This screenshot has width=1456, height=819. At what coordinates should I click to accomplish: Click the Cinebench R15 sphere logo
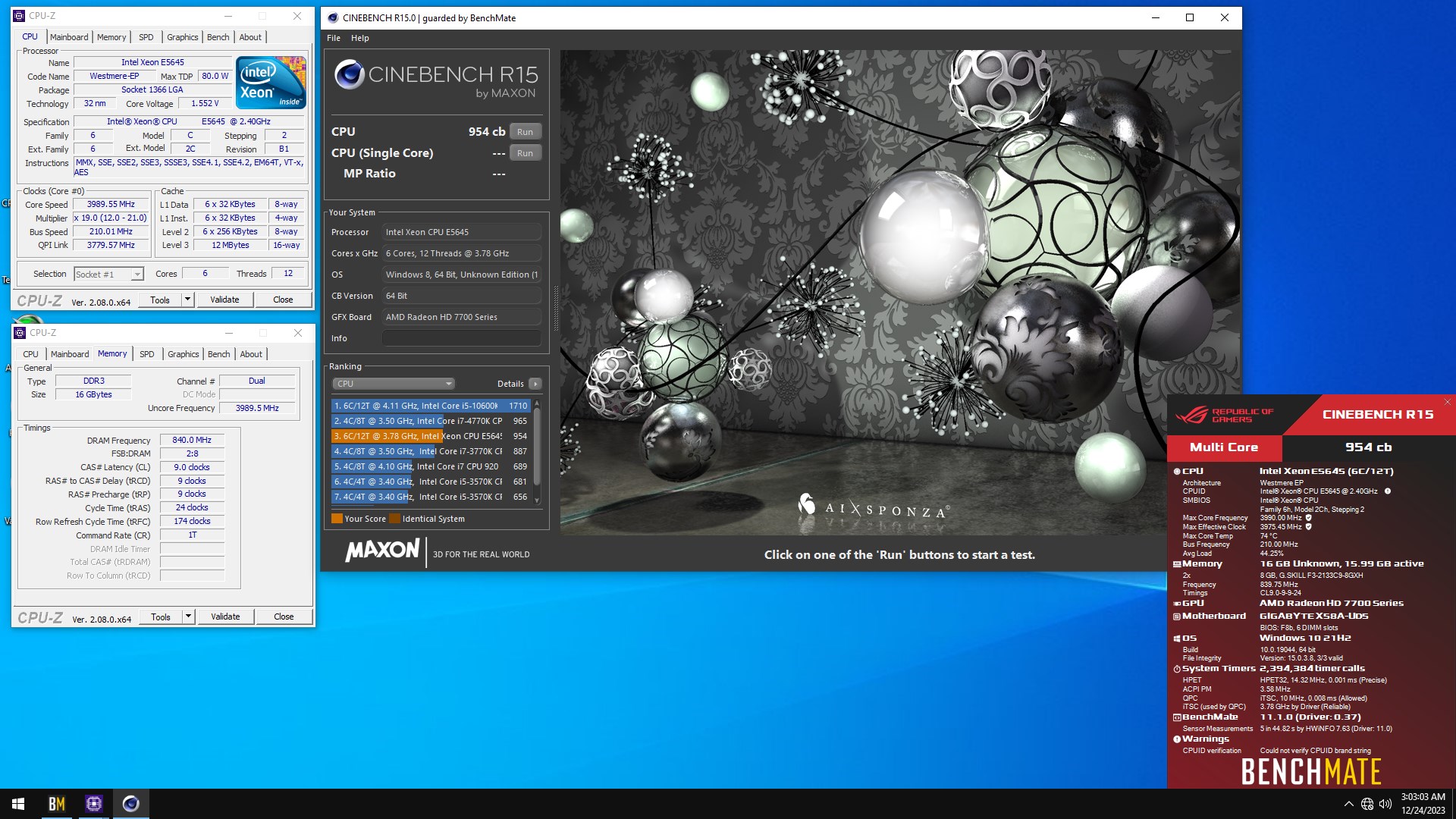(349, 74)
